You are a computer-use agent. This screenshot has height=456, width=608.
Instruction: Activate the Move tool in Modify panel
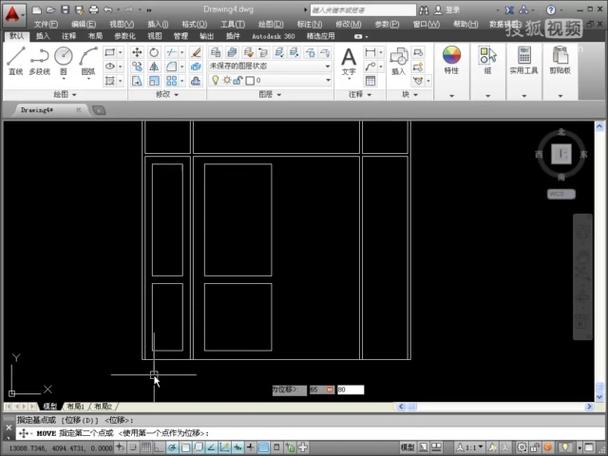pos(137,52)
